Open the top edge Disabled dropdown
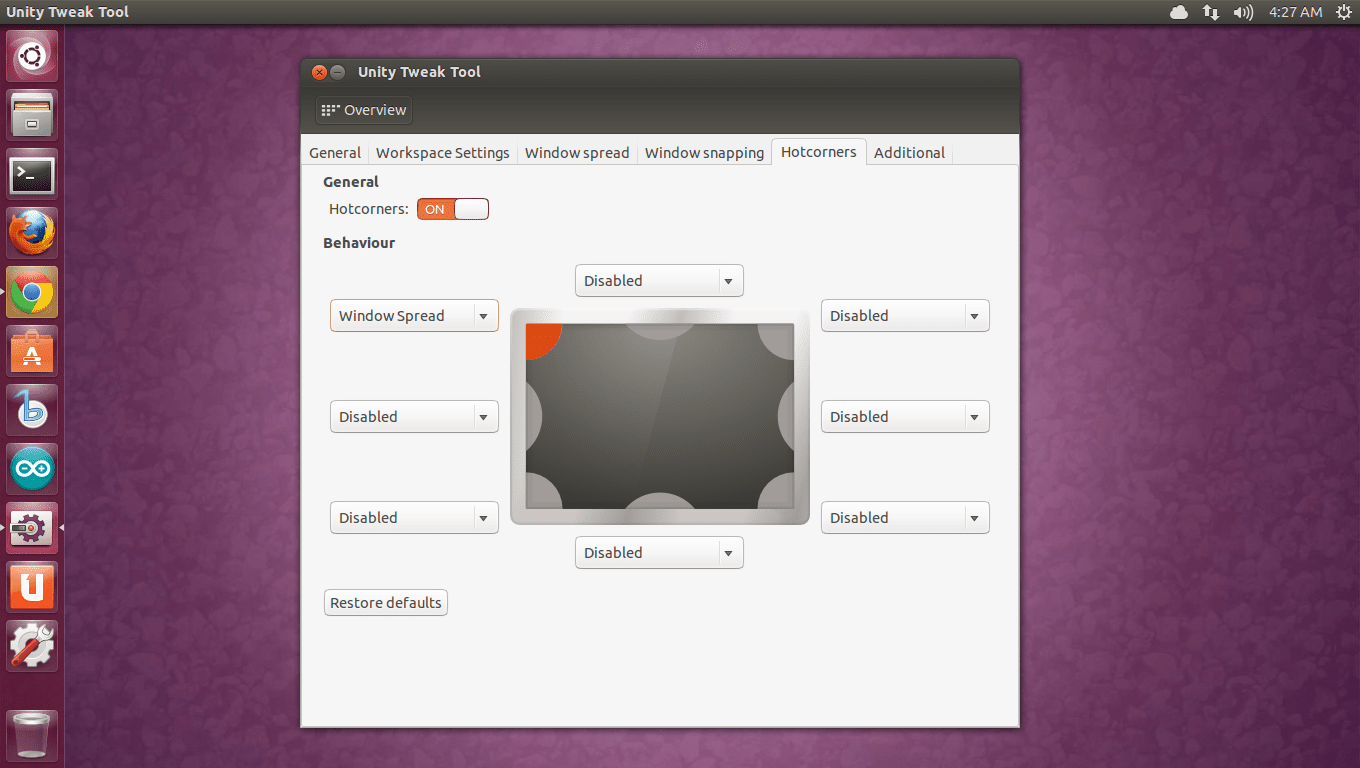 click(x=659, y=281)
